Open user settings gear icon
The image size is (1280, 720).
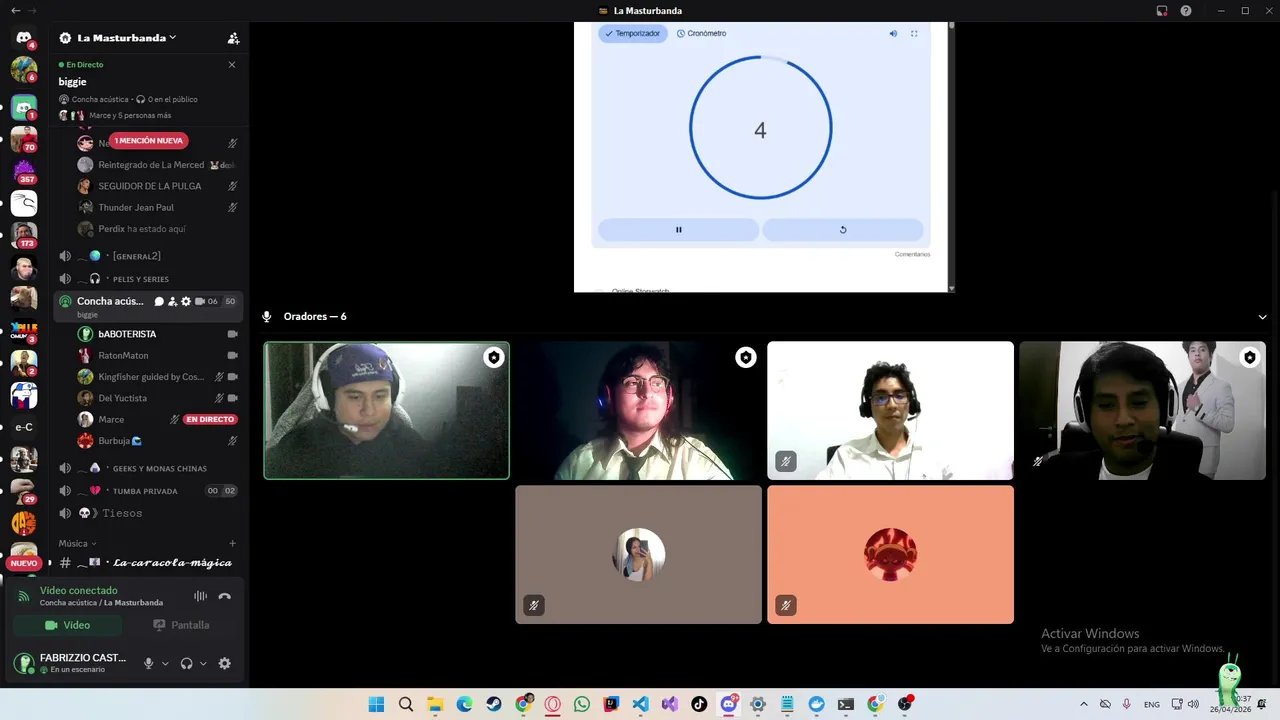tap(224, 663)
